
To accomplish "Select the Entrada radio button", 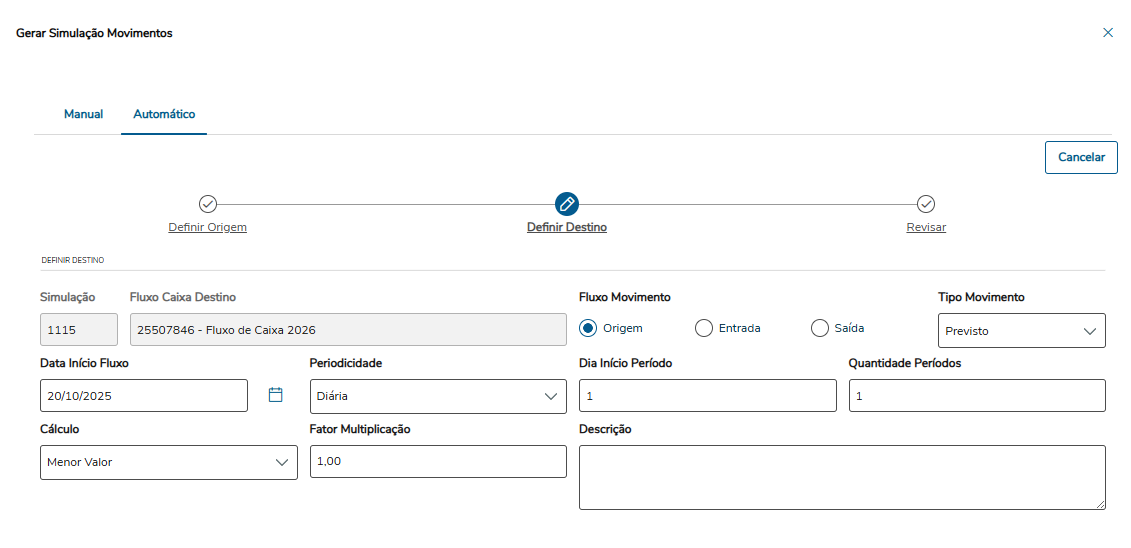I will [x=704, y=328].
